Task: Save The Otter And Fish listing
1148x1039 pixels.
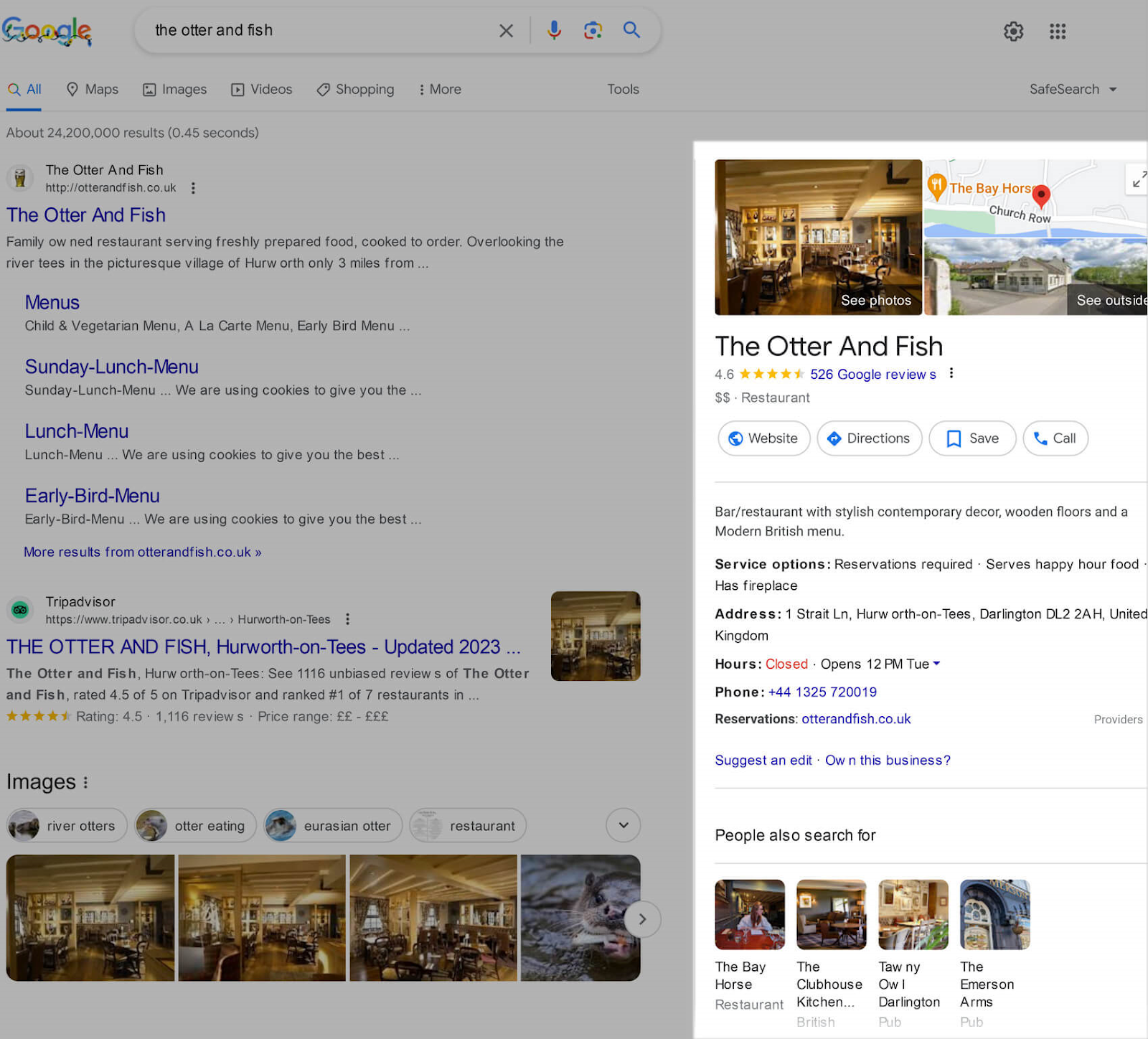Action: (972, 438)
